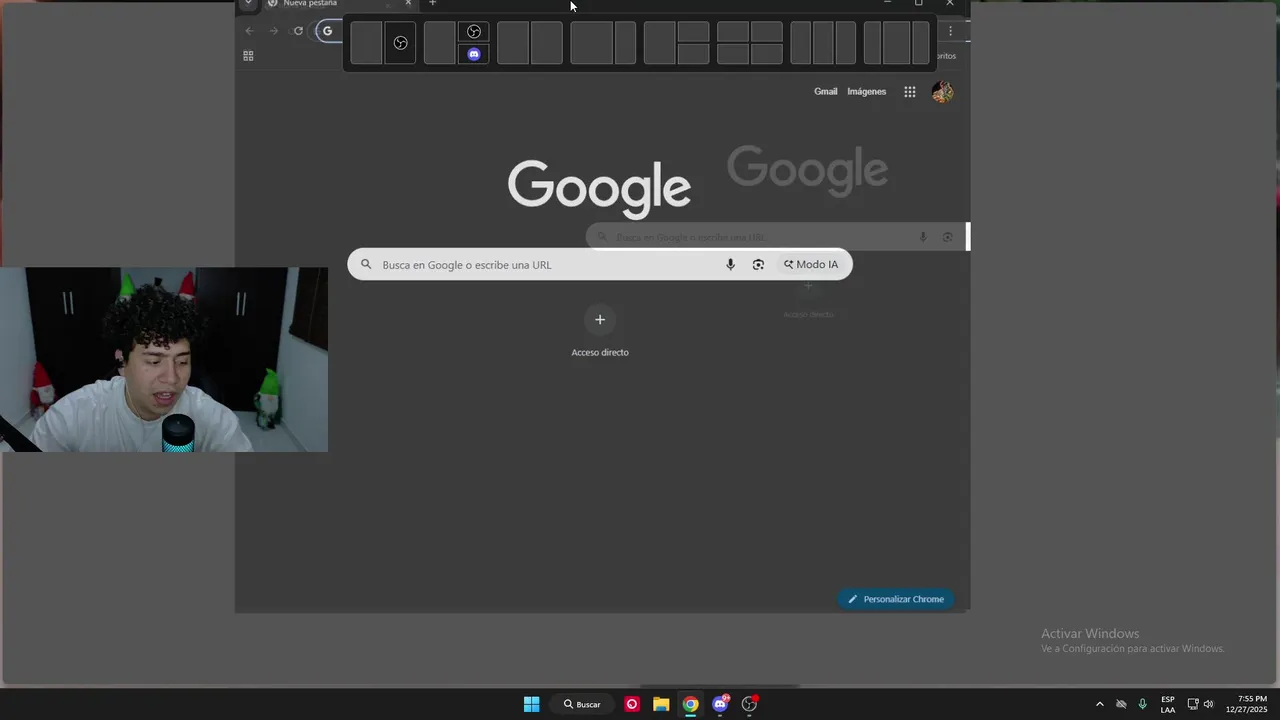Snap to the wide left zone of the uneven layout
The height and width of the screenshot is (720, 1280).
(592, 43)
